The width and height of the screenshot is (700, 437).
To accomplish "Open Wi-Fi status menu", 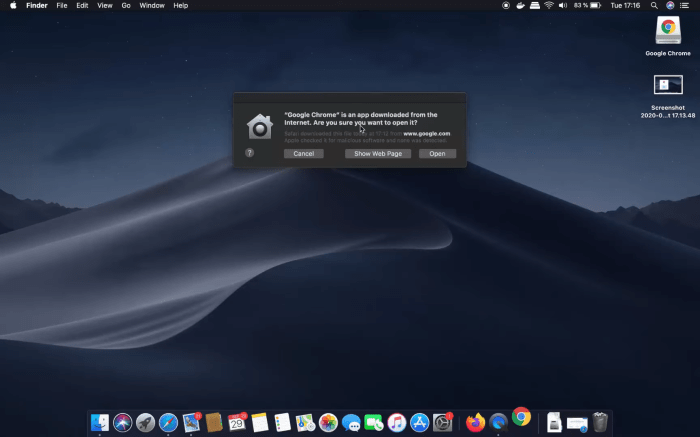I will 549,5.
